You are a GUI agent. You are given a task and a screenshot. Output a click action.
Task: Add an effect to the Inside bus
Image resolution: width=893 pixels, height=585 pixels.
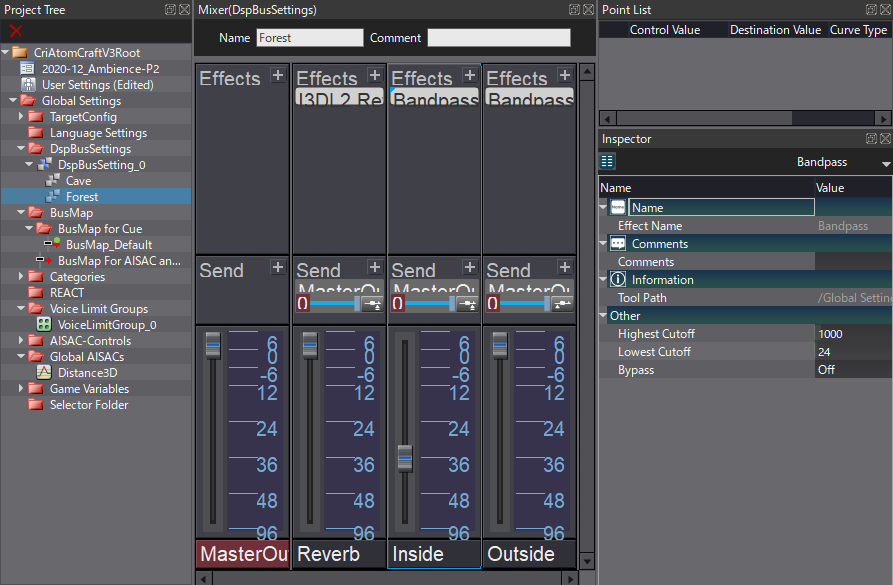coord(470,75)
